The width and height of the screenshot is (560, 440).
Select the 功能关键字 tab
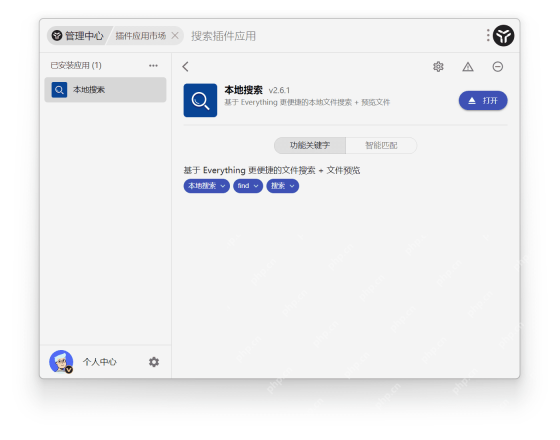tap(310, 145)
